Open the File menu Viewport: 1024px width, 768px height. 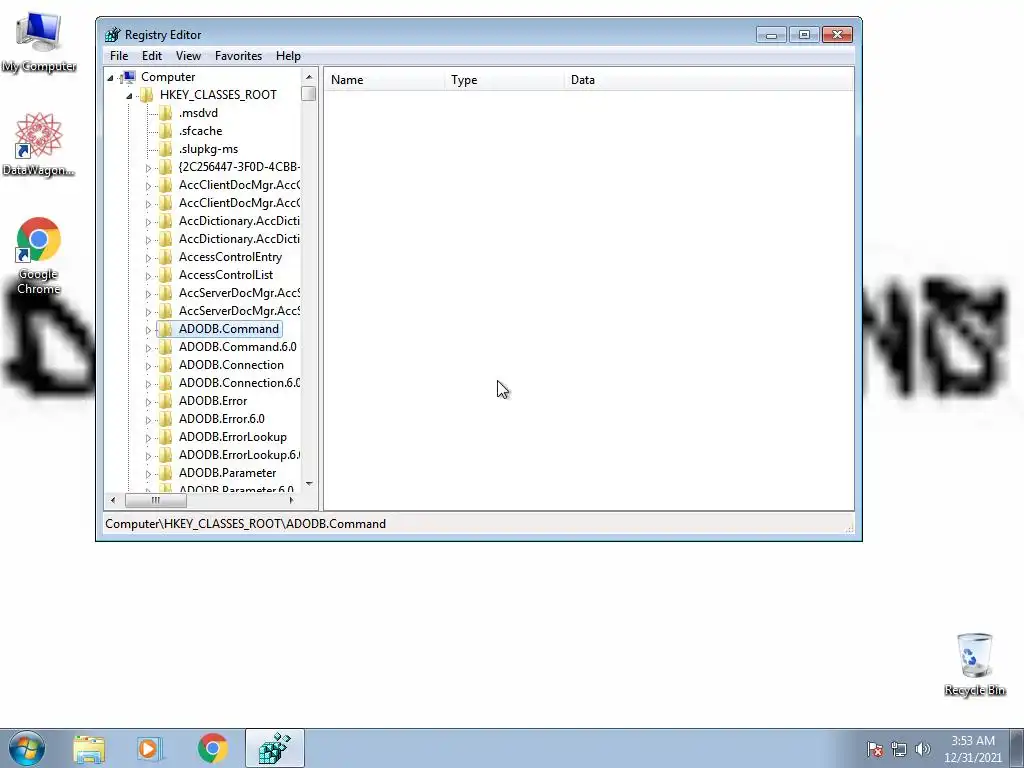119,56
